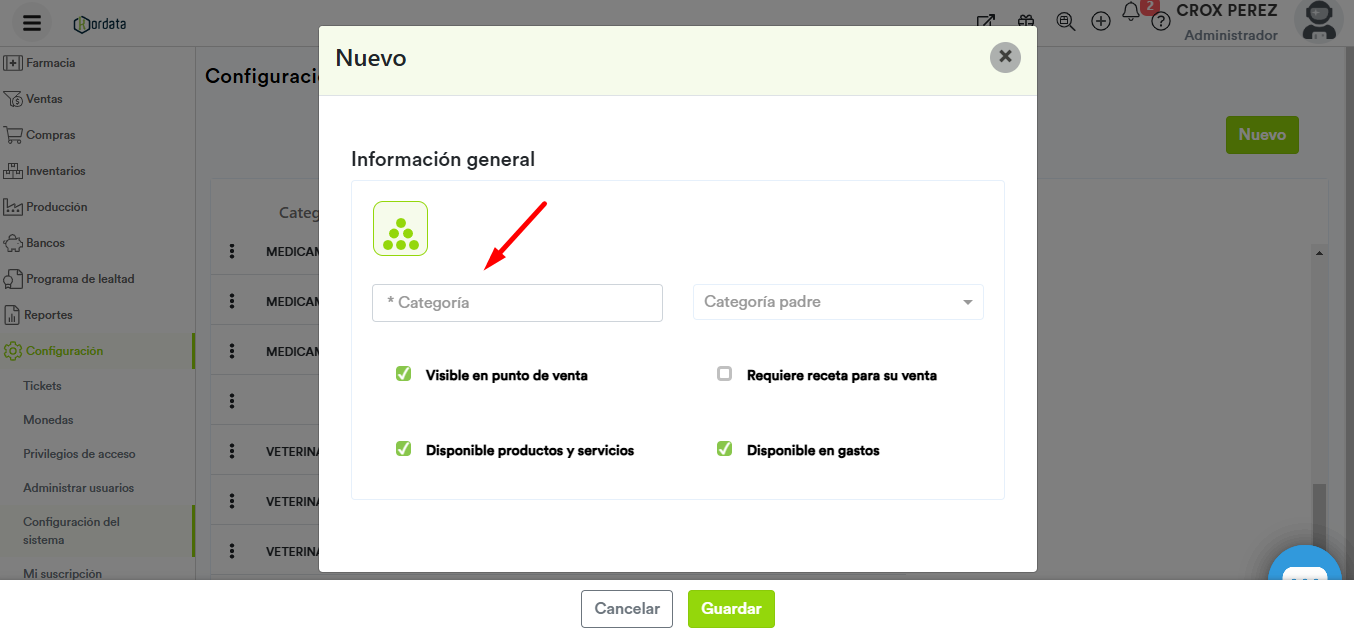This screenshot has height=637, width=1354.
Task: Uncheck Disponible en gastos checkbox
Action: tap(725, 449)
